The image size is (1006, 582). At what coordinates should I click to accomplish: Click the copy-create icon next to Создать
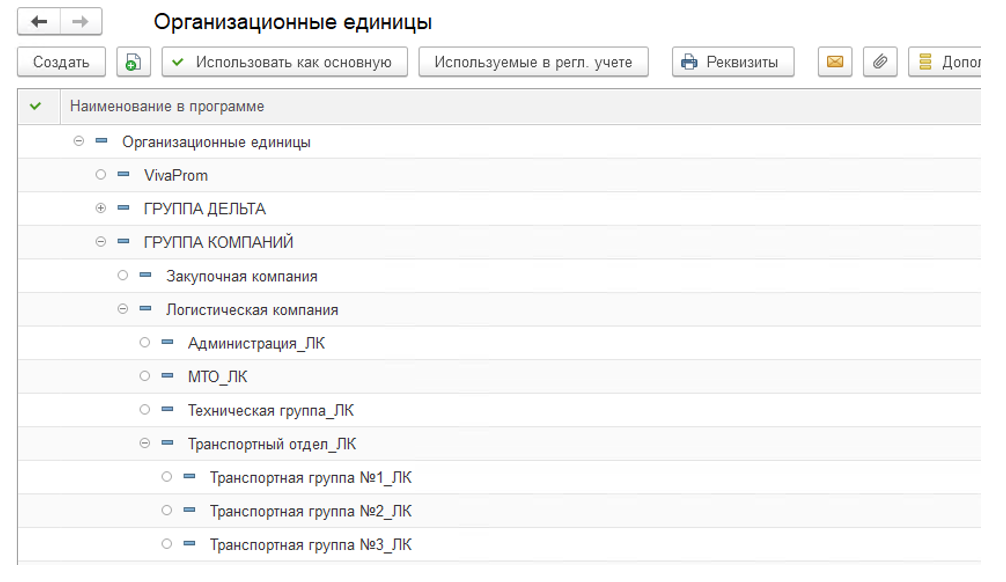(x=133, y=62)
